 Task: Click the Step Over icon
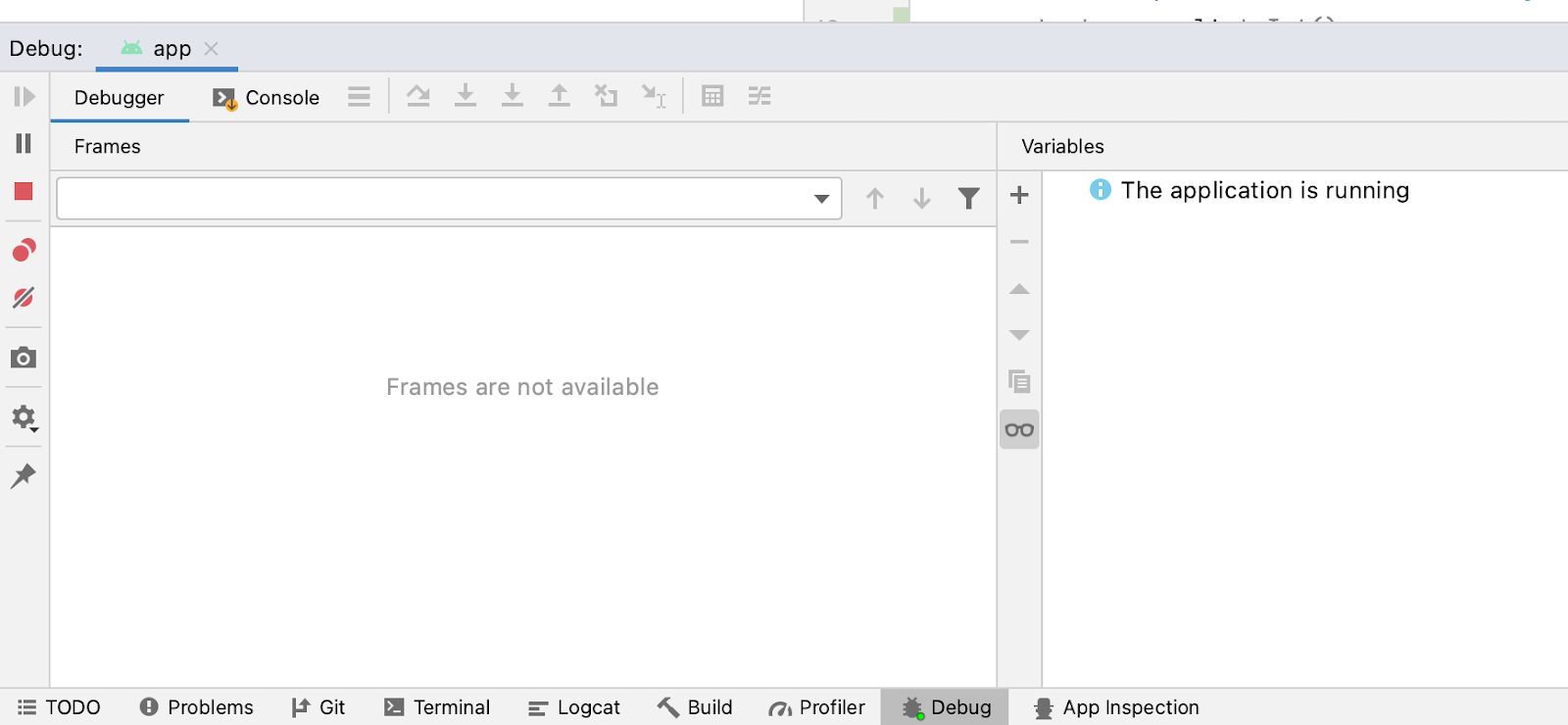(418, 96)
